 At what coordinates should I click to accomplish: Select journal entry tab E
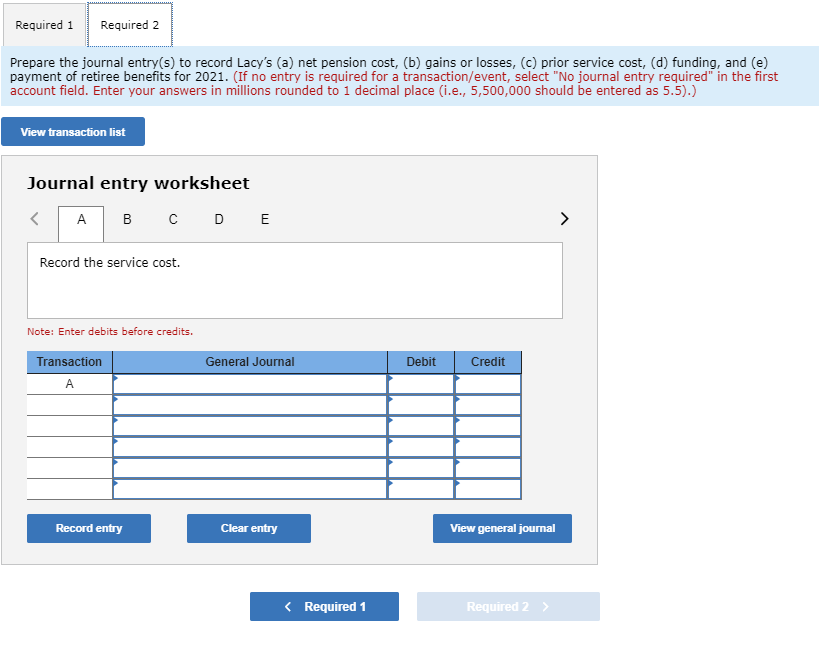[x=265, y=219]
